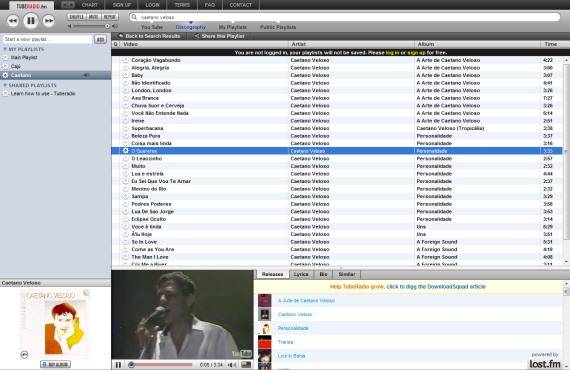Click the gear icon on the highlighted 'O Quereres' row
Image resolution: width=570 pixels, height=370 pixels.
coord(125,150)
